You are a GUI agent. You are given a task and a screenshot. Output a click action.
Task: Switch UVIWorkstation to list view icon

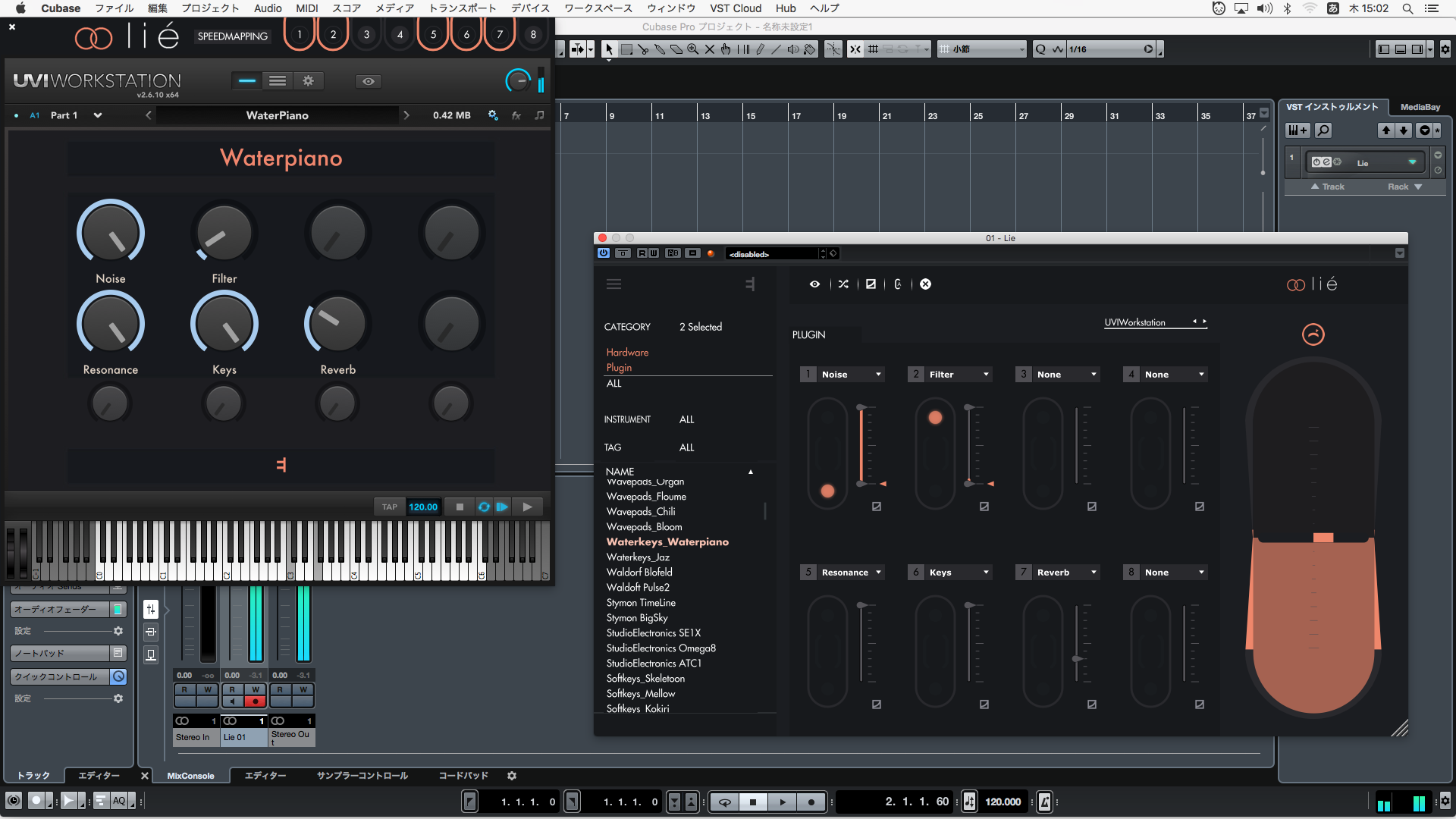(278, 80)
